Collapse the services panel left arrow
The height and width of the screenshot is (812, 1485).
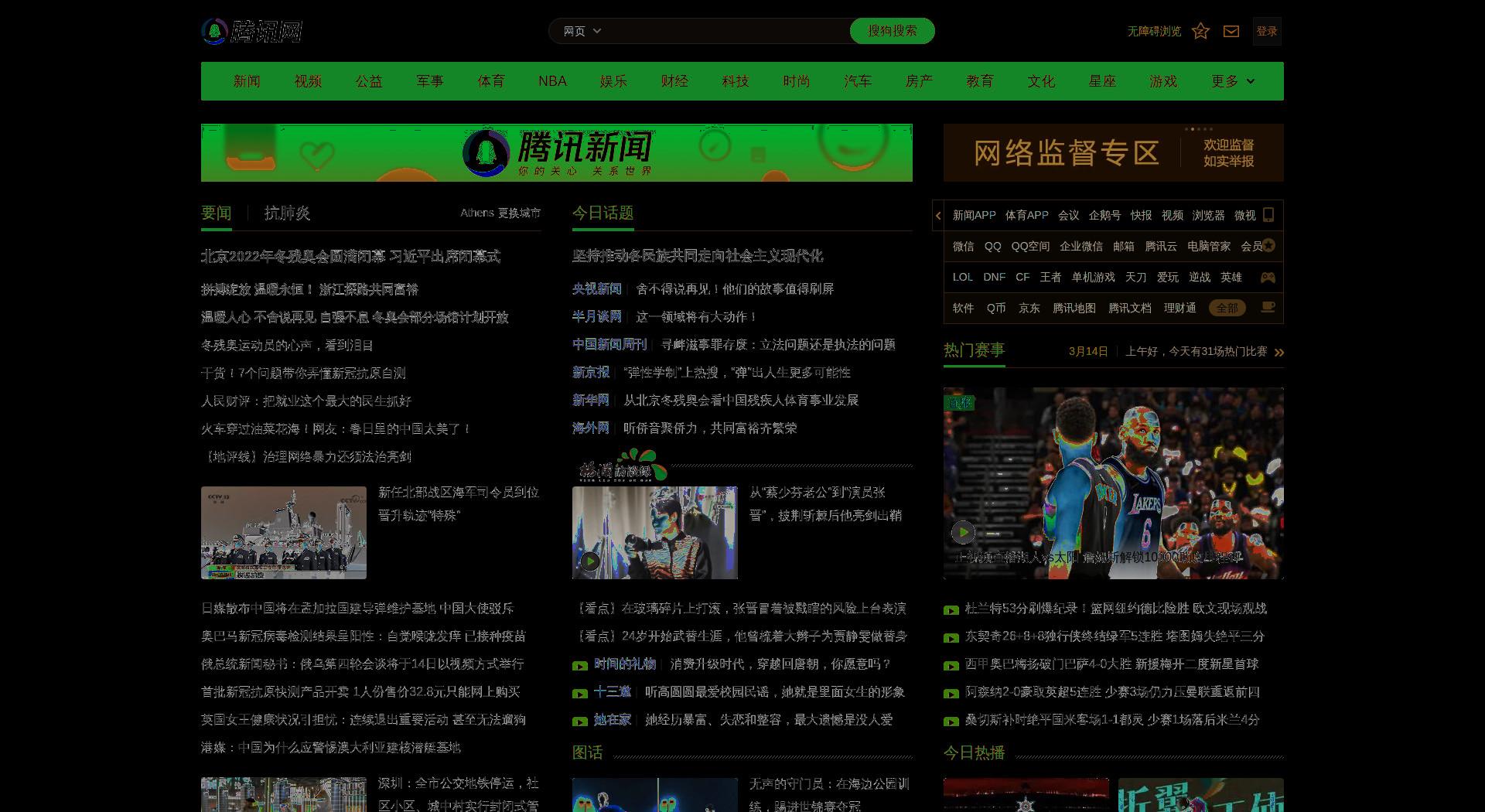938,215
